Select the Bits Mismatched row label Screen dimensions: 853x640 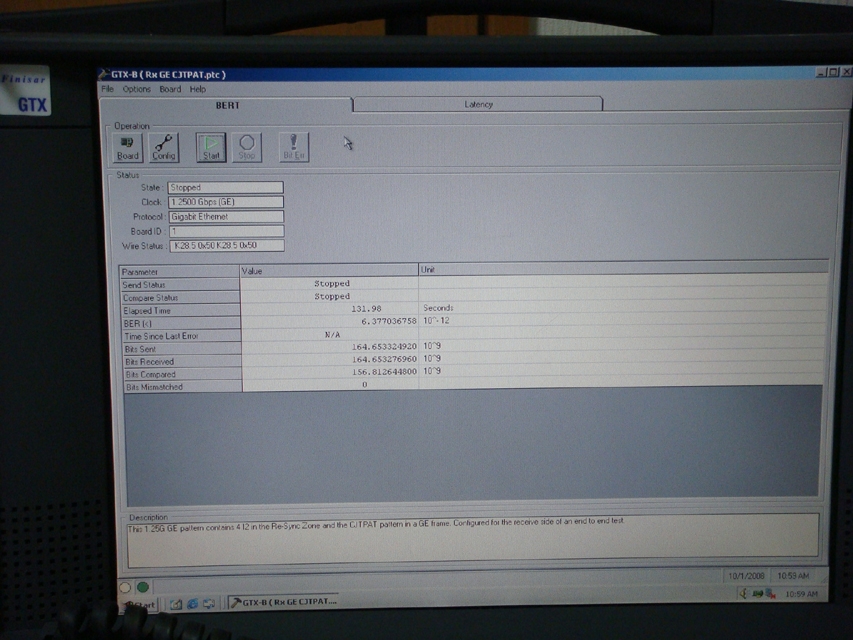point(183,387)
